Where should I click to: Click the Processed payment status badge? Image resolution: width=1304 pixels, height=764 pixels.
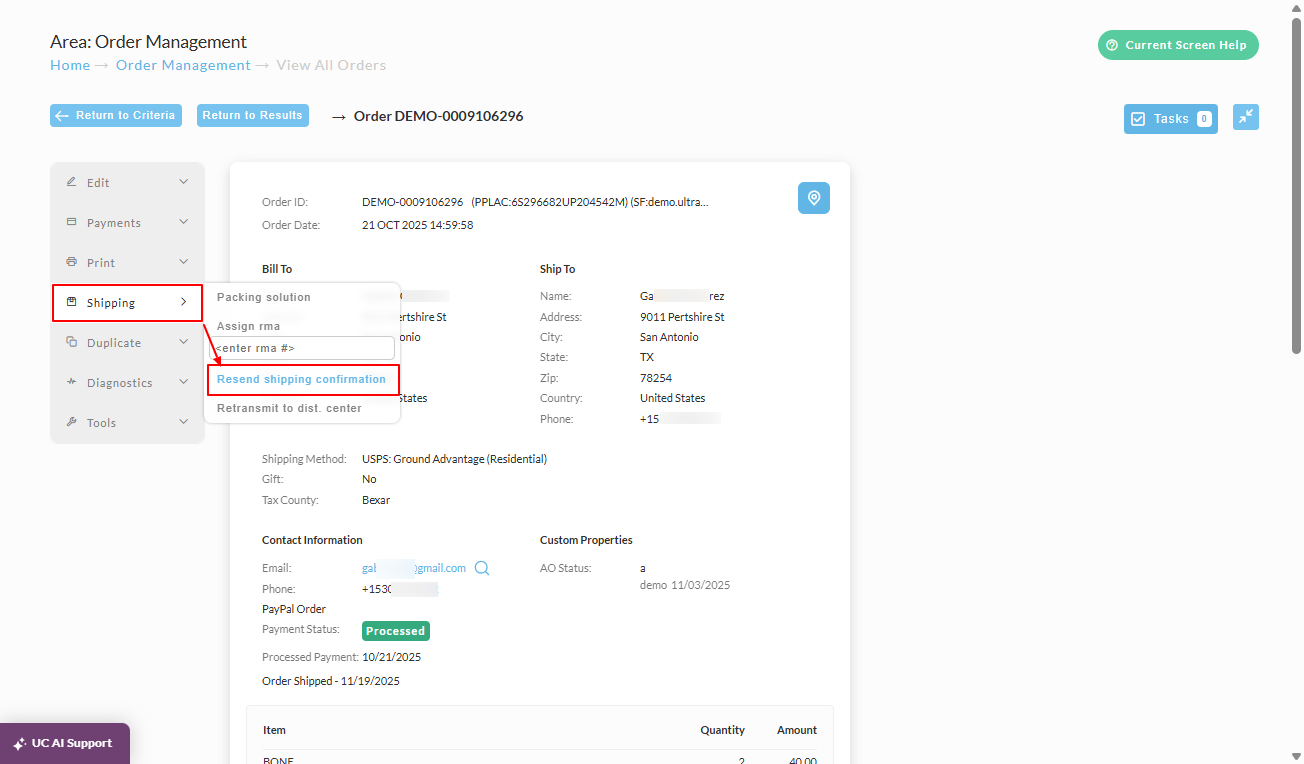pos(395,631)
